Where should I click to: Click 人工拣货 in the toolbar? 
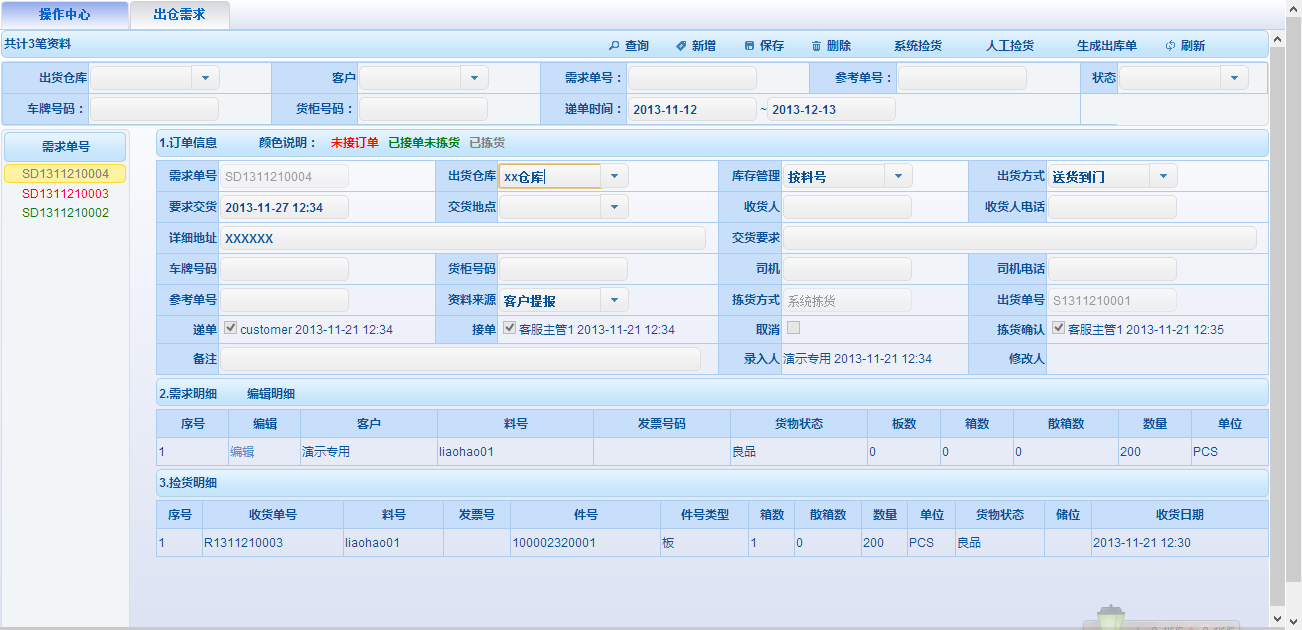coord(1009,46)
